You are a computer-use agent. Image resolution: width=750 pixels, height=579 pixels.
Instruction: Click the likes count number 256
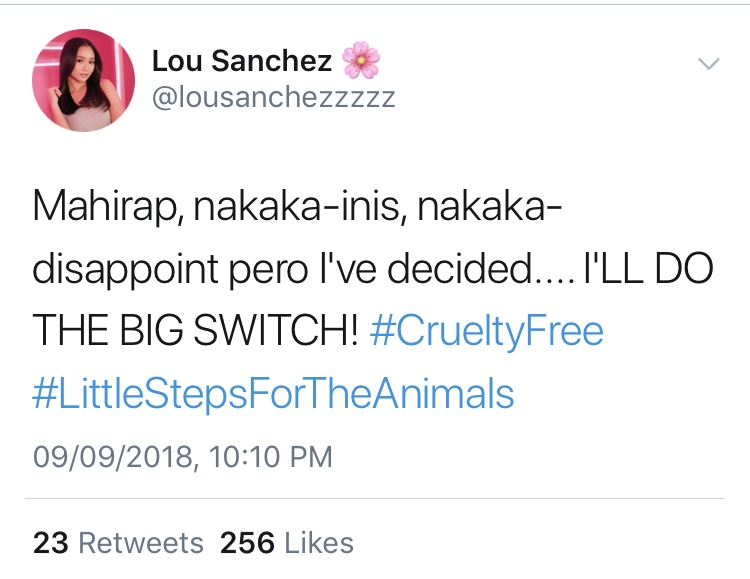247,543
